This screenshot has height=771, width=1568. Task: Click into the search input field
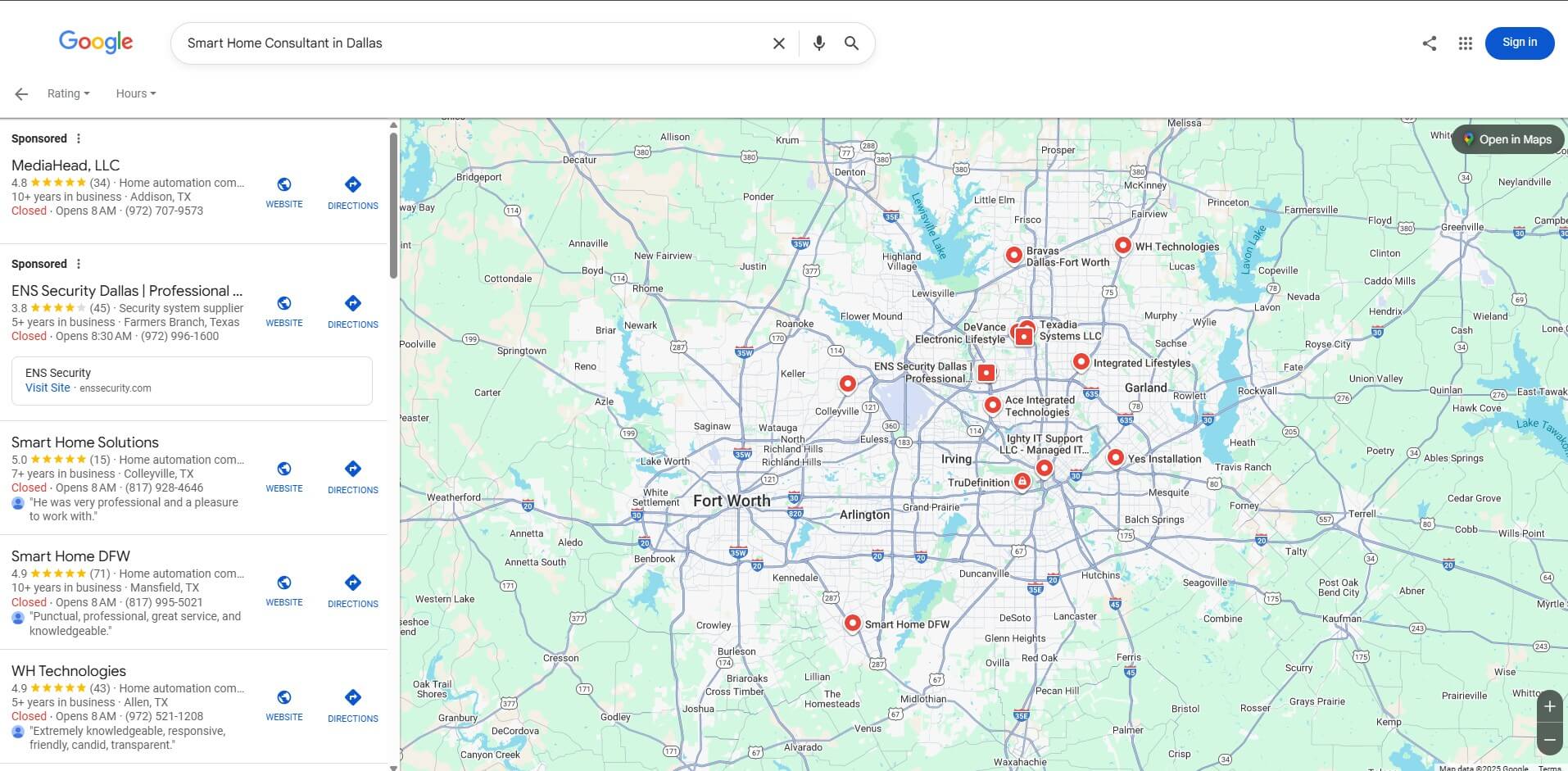(x=467, y=43)
